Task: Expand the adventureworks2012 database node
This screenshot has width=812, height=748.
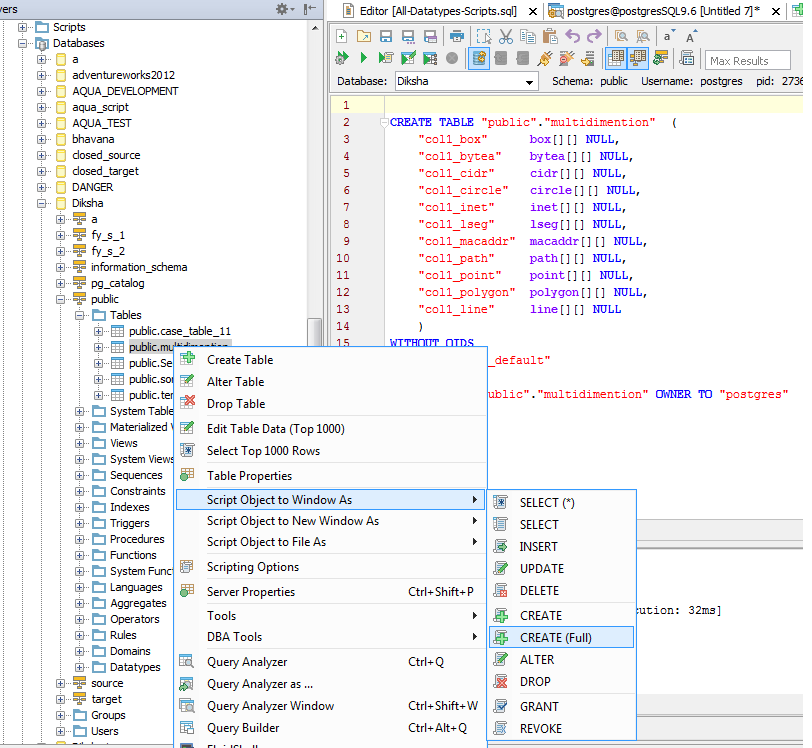Action: click(x=43, y=75)
